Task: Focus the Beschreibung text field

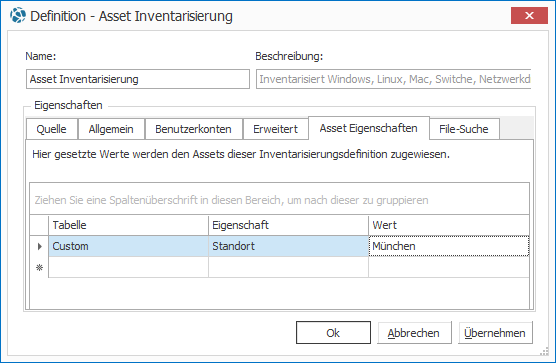Action: [394, 79]
